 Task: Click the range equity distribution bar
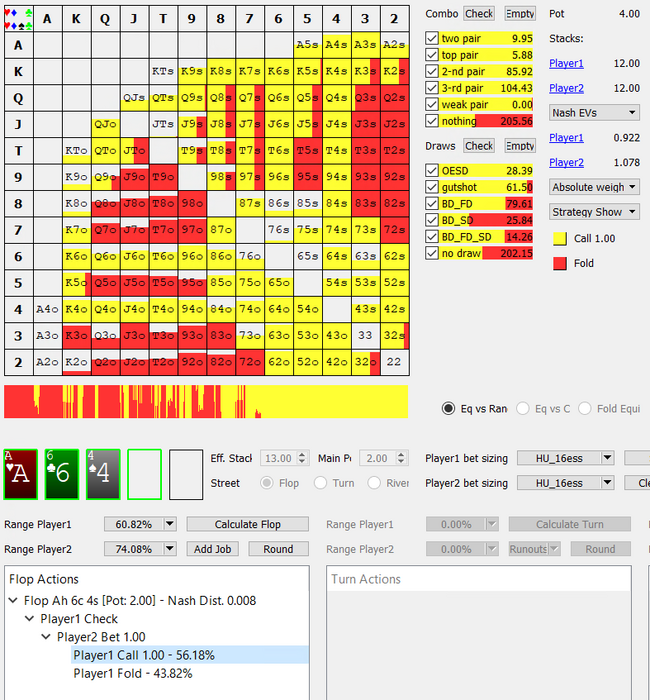(x=206, y=402)
